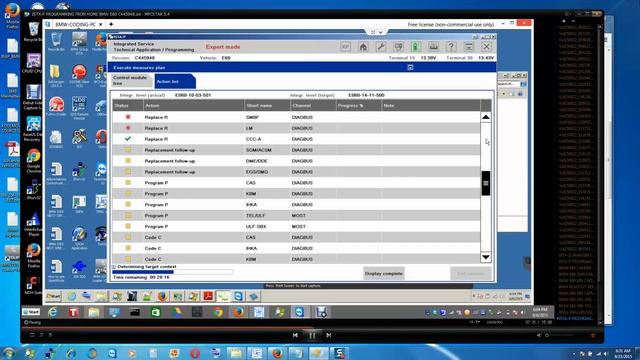Open the wrench settings icon in ISTA/P
The image size is (640, 360).
pyautogui.click(x=381, y=47)
